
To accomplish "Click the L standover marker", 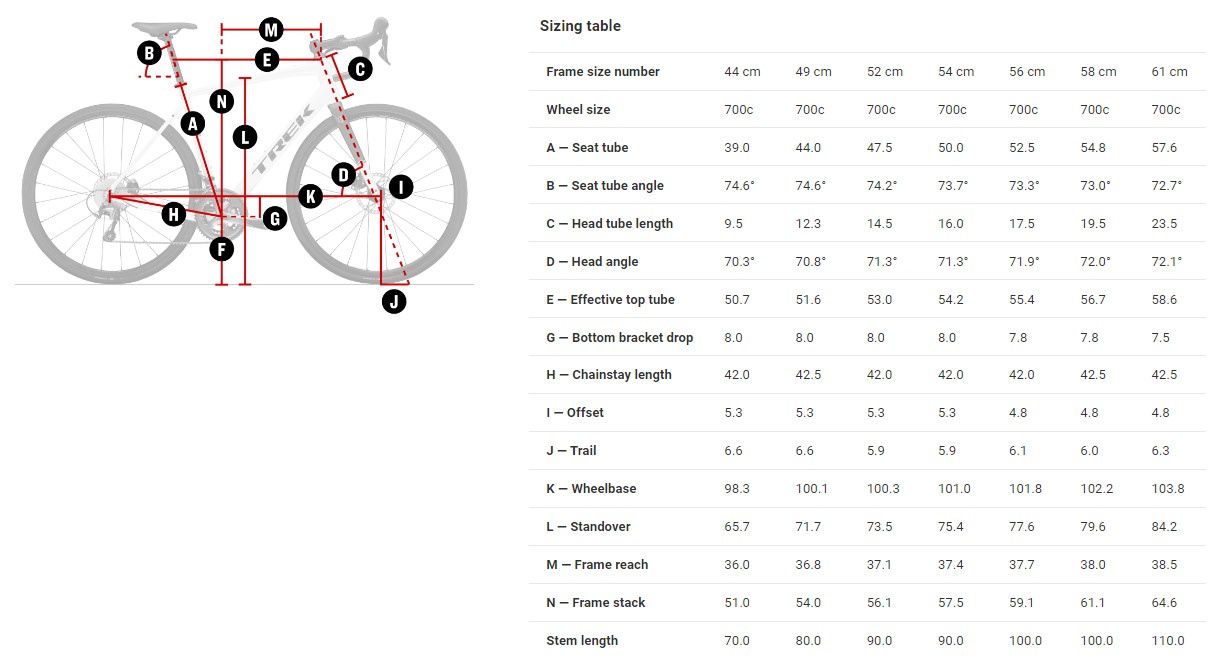I will 244,136.
